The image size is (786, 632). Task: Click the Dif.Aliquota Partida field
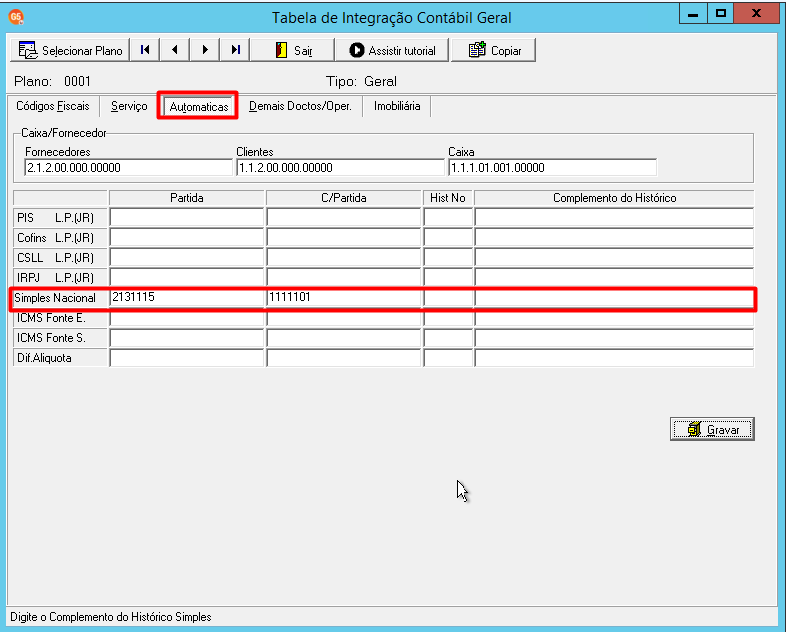point(186,358)
